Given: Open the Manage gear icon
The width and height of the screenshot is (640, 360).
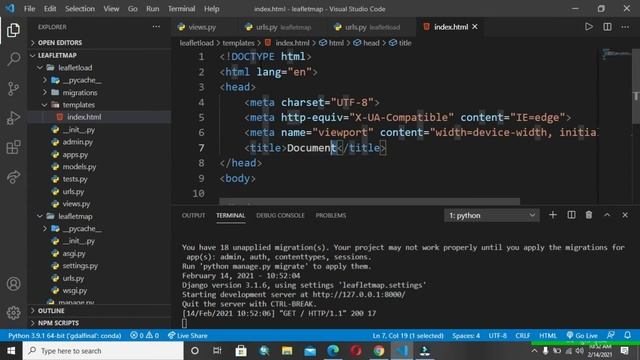Looking at the screenshot, I should [13, 313].
